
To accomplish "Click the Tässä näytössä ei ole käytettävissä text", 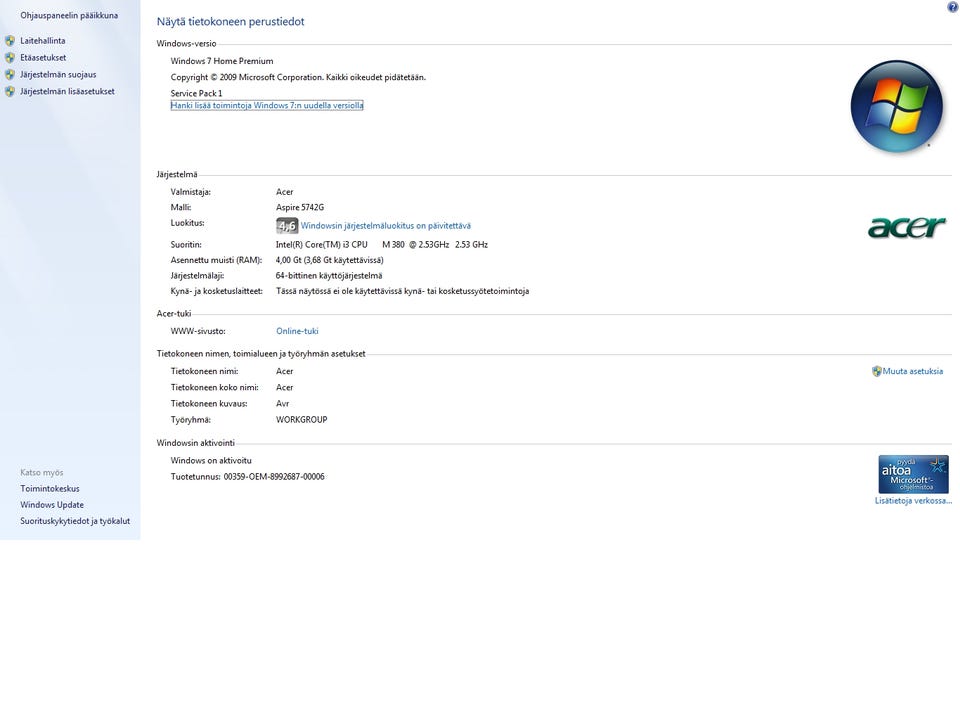I will 402,291.
